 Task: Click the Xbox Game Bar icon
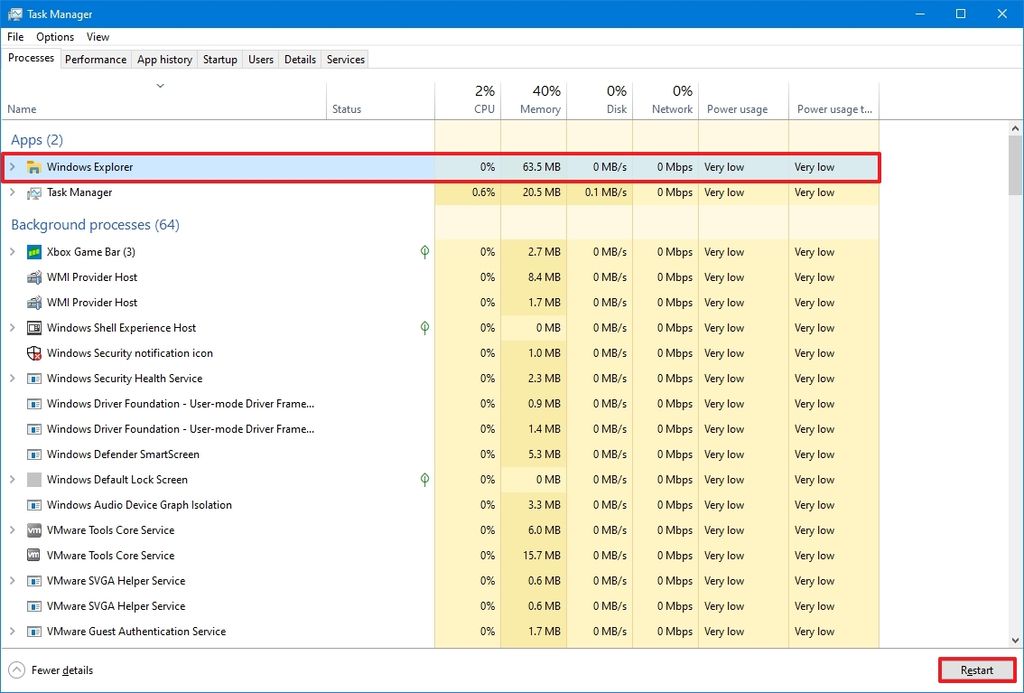tap(33, 252)
